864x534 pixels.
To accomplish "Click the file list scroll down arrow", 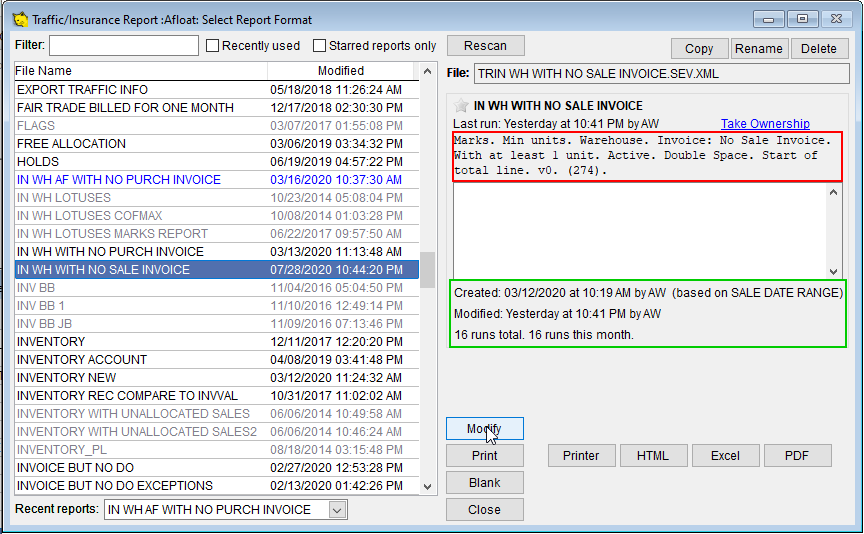I will 428,486.
